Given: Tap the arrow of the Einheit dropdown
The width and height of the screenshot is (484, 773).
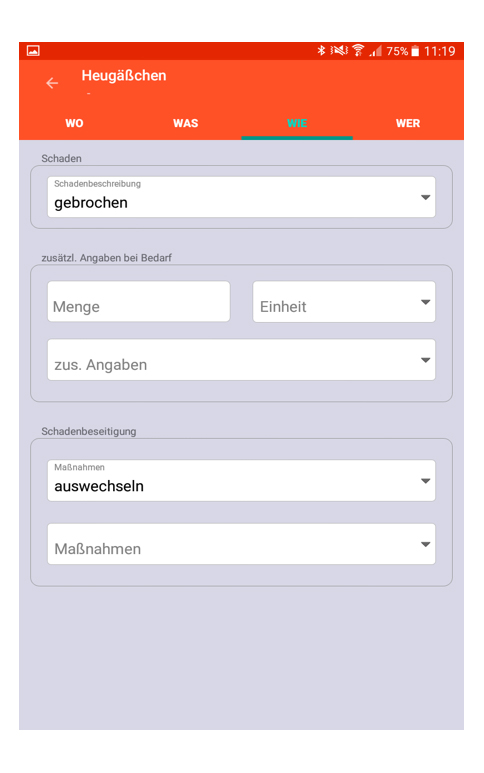Looking at the screenshot, I should pos(425,302).
